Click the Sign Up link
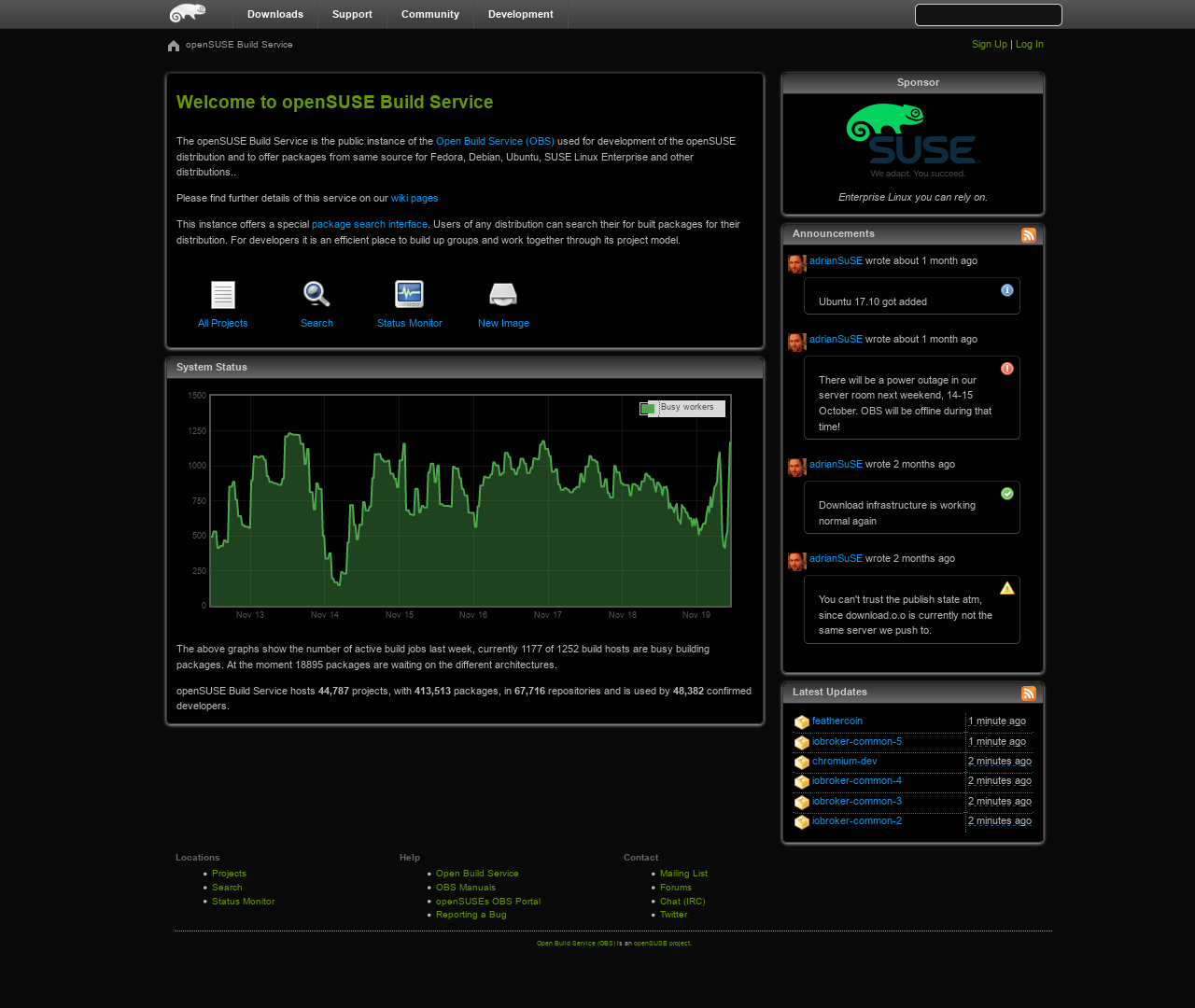Image resolution: width=1195 pixels, height=1008 pixels. click(990, 44)
